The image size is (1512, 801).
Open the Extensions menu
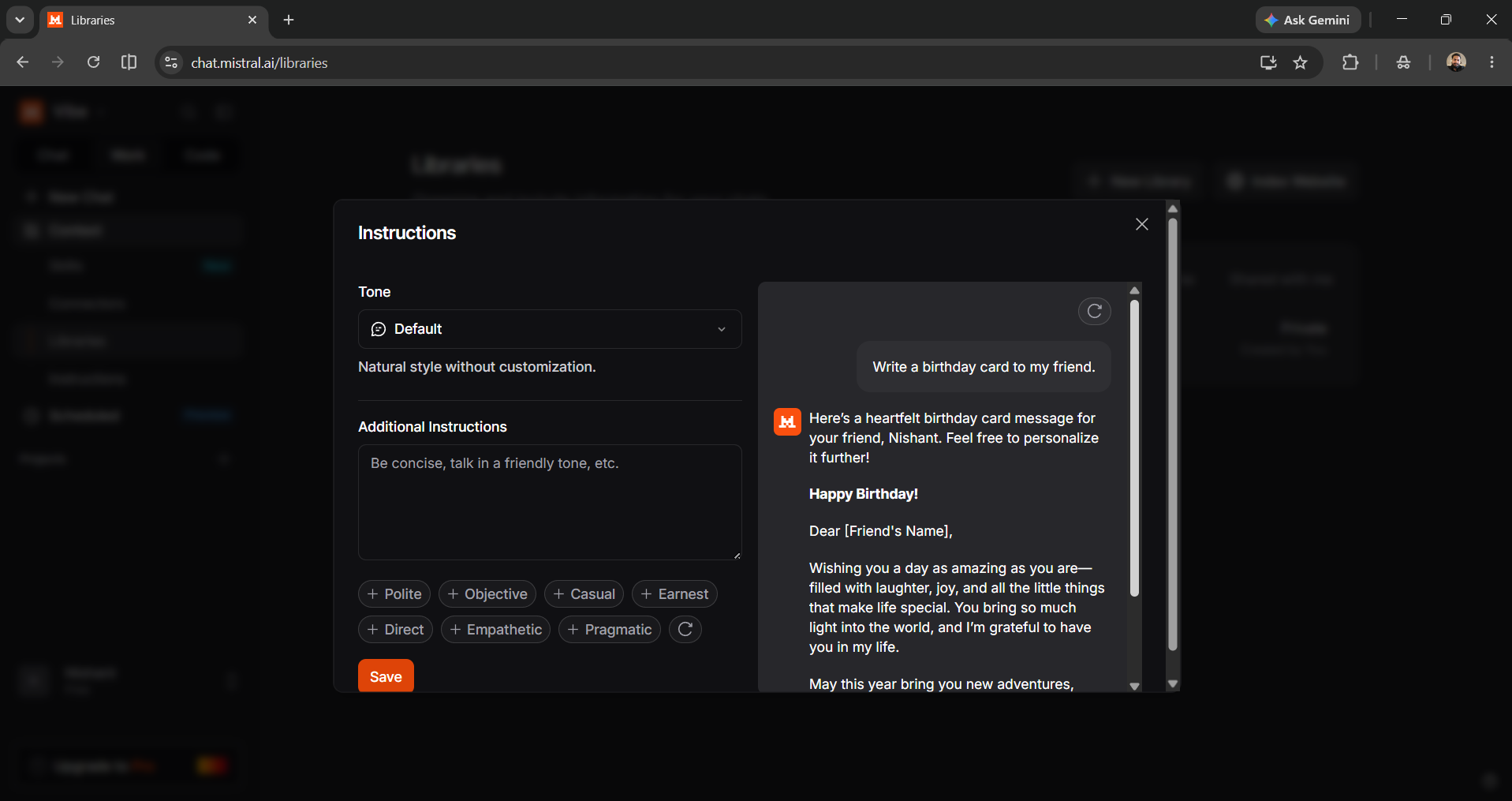coord(1350,62)
